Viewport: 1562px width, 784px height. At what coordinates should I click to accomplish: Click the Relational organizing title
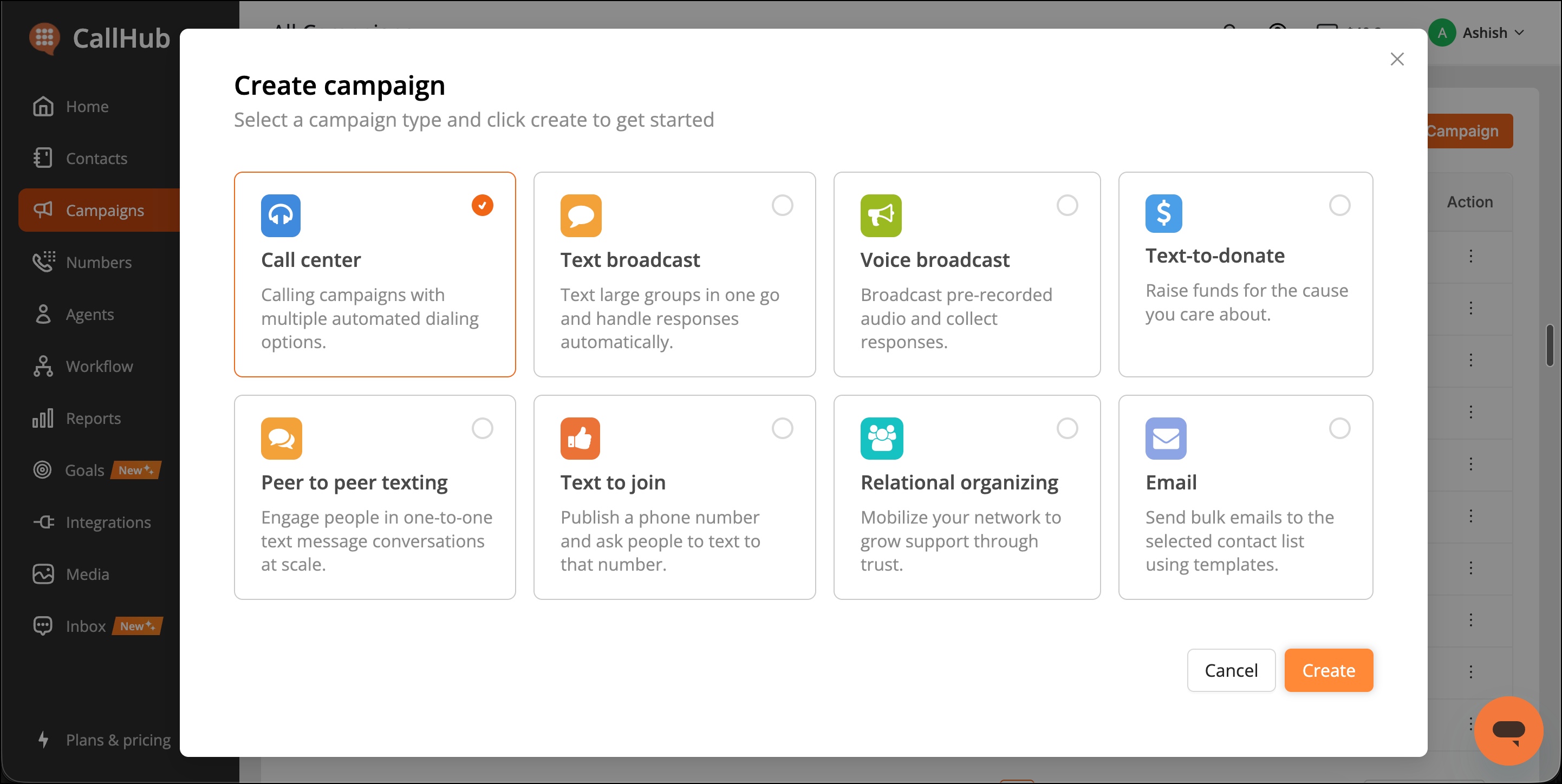coord(959,482)
